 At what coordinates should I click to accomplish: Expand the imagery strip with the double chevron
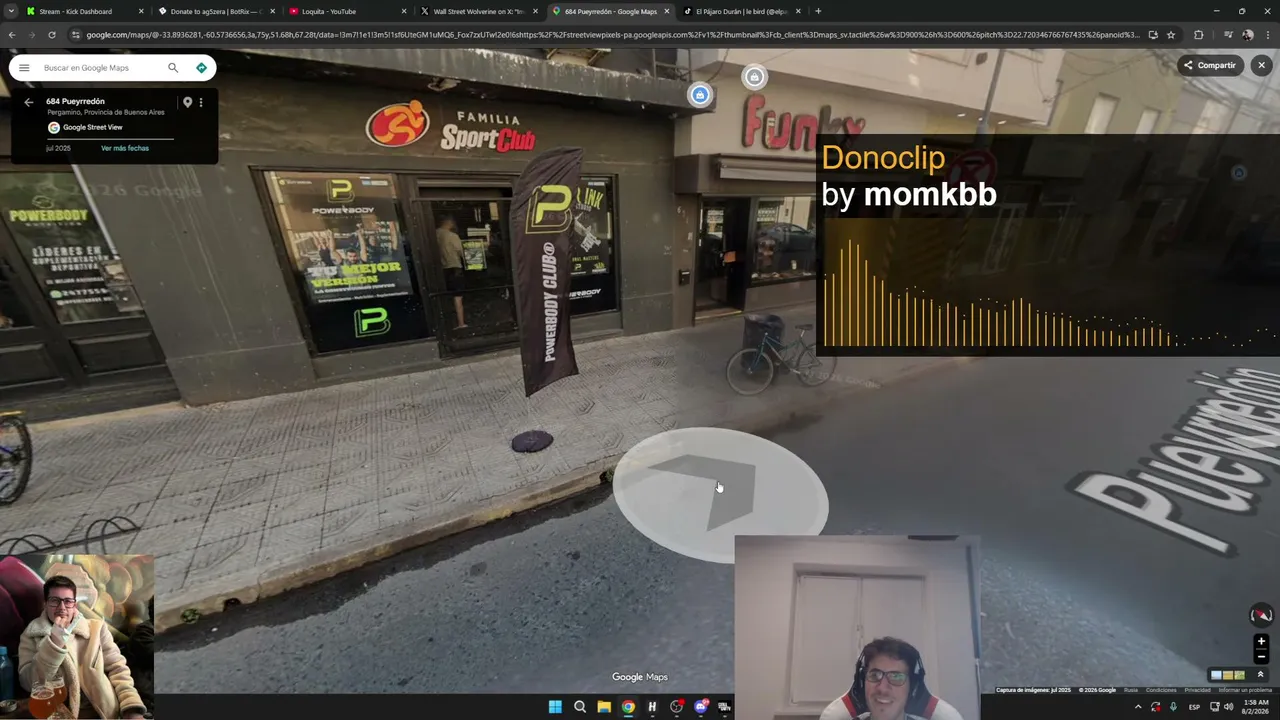tap(1261, 675)
